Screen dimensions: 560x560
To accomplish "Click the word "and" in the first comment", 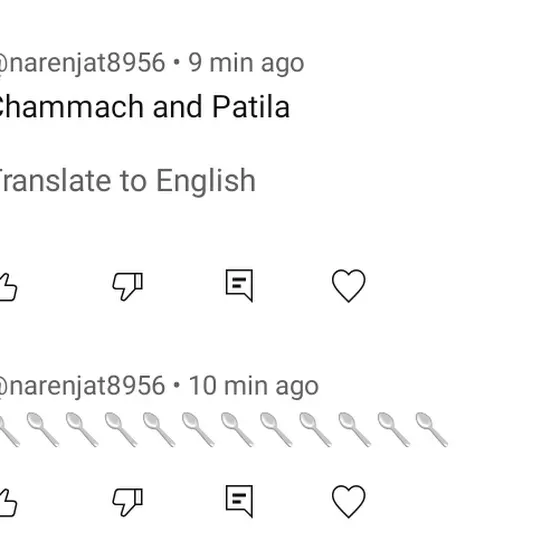I will 178,106.
